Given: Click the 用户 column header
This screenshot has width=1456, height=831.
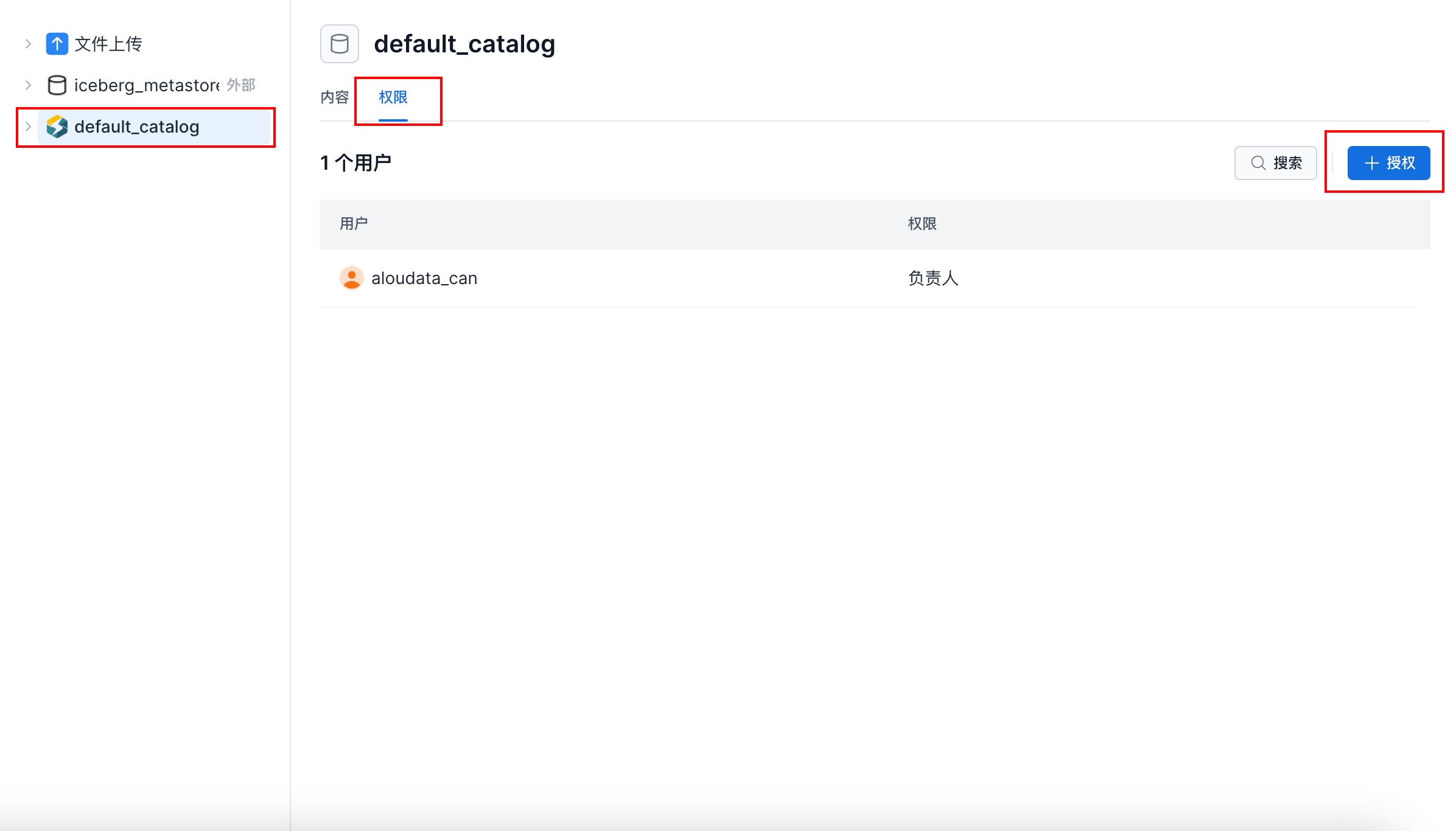Looking at the screenshot, I should coord(354,224).
